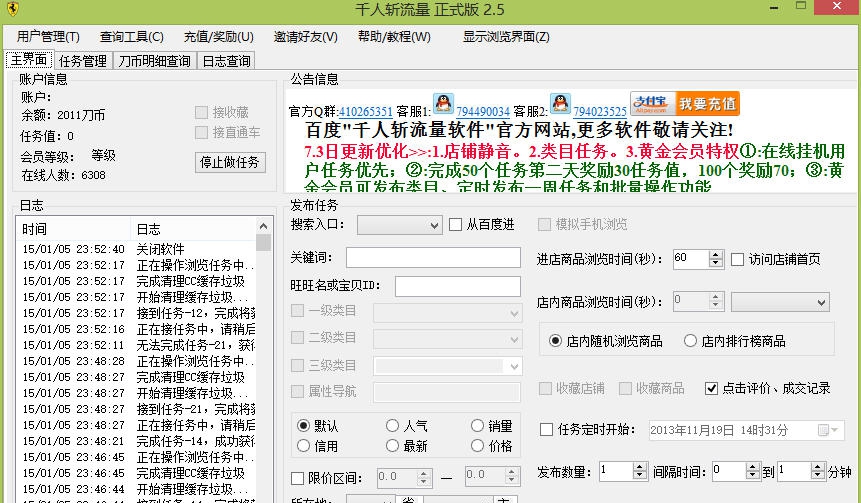Toggle the 接直通车 checkbox
This screenshot has width=861, height=503.
point(202,132)
